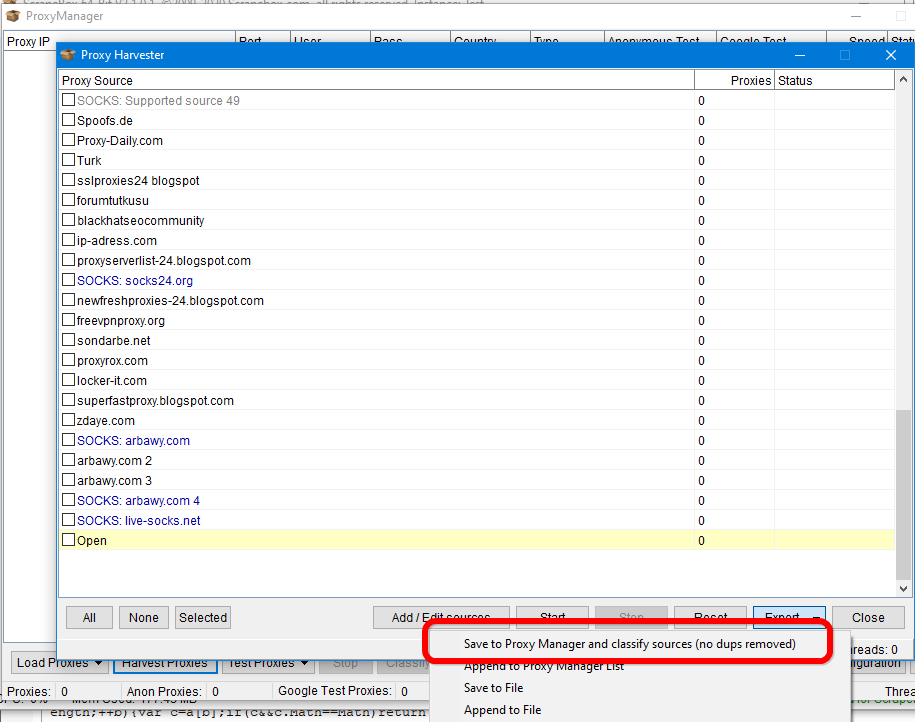Select the SOCKS: arbawy.com 4 row text

[x=138, y=500]
